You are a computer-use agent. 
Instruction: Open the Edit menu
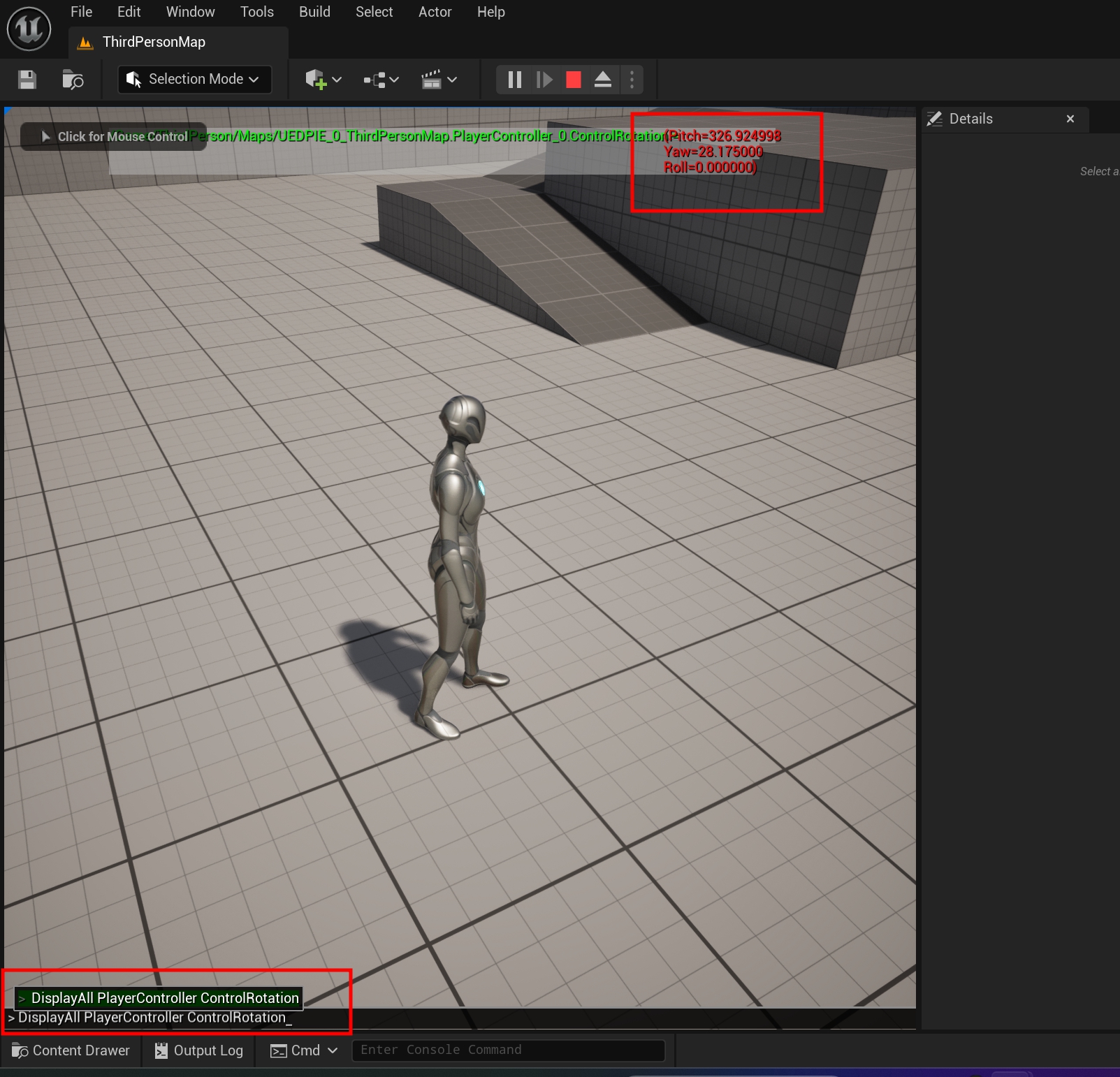tap(129, 12)
